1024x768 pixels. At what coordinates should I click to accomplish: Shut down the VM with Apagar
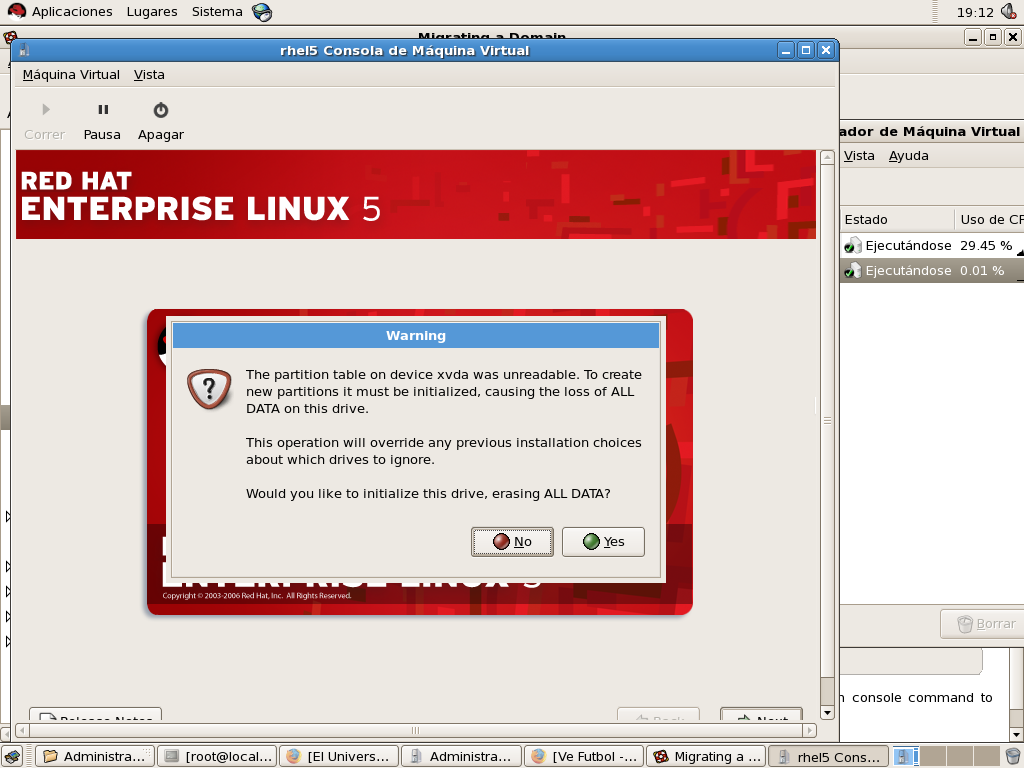160,121
